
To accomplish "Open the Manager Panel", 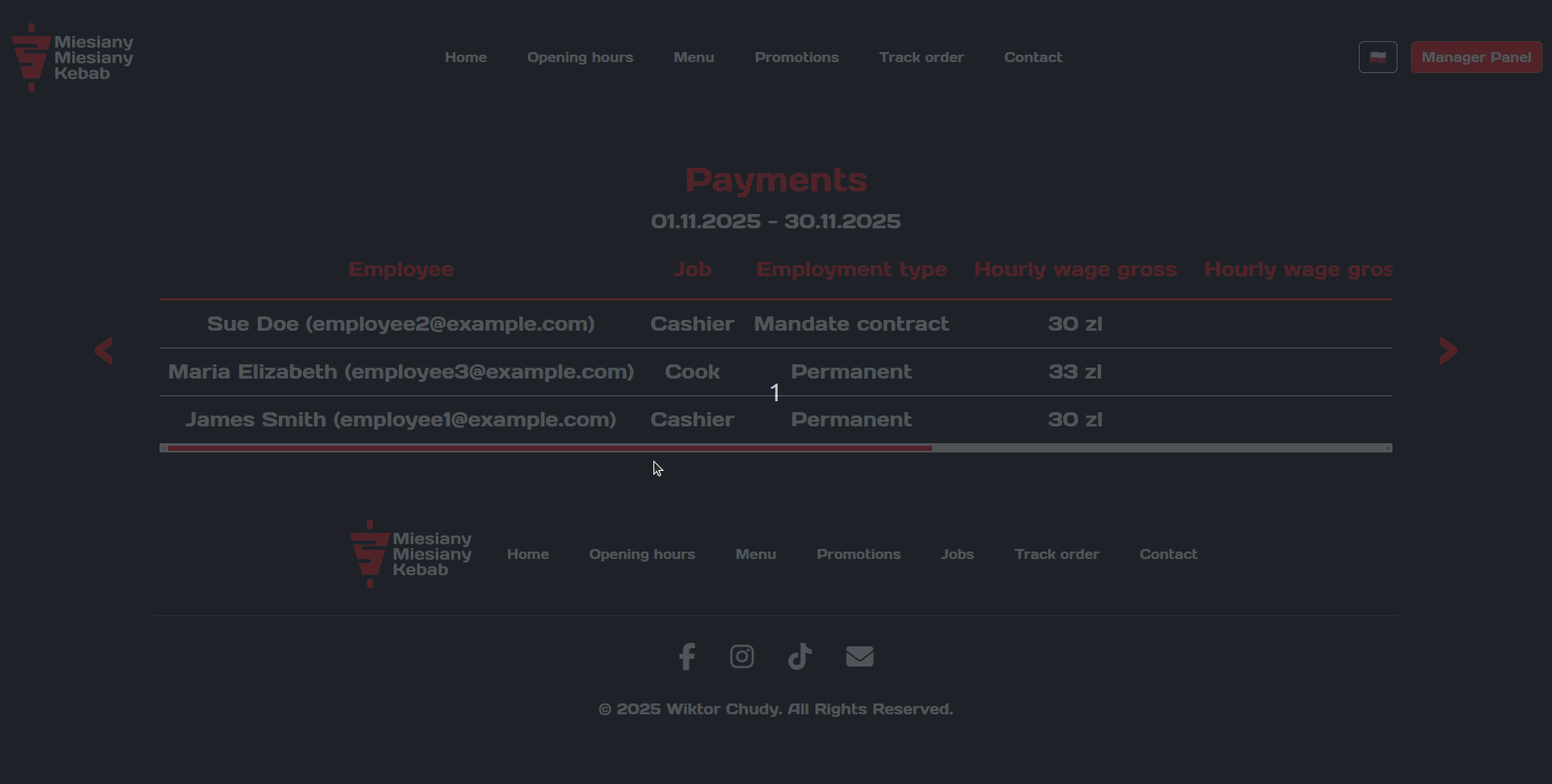I will (x=1476, y=57).
